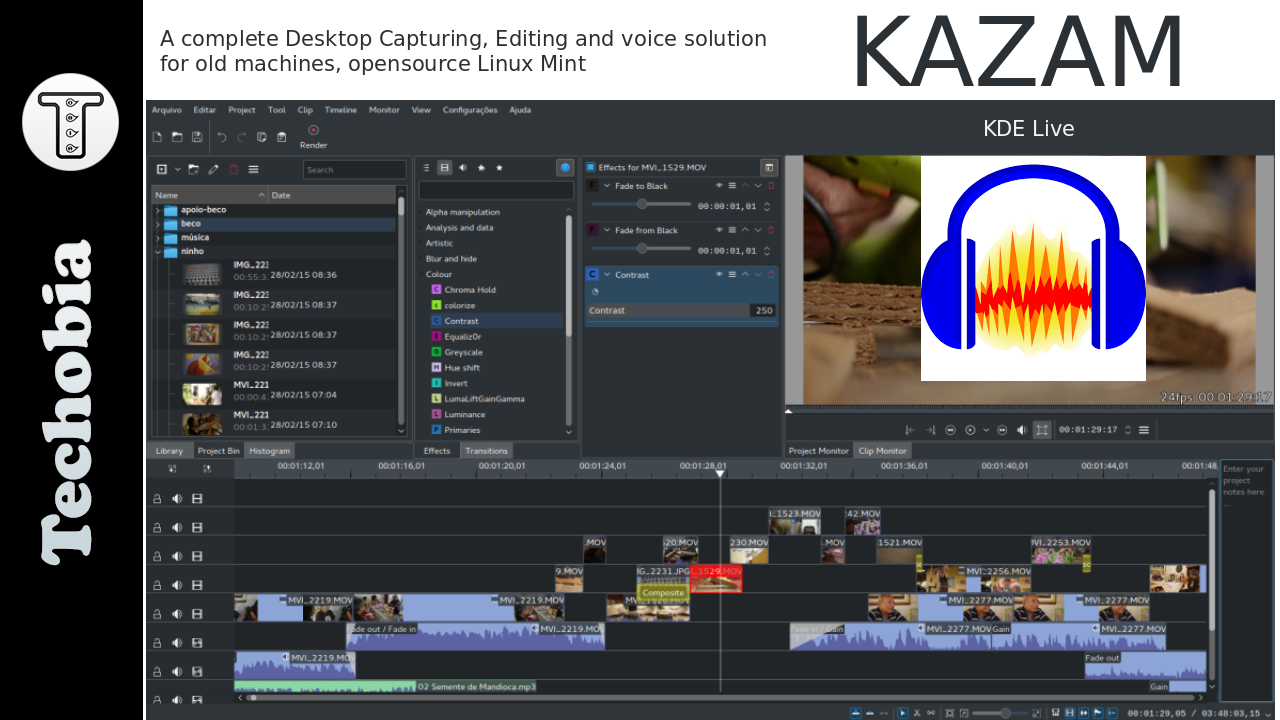
Task: Click the Fade to Black duration slider
Action: 641,204
